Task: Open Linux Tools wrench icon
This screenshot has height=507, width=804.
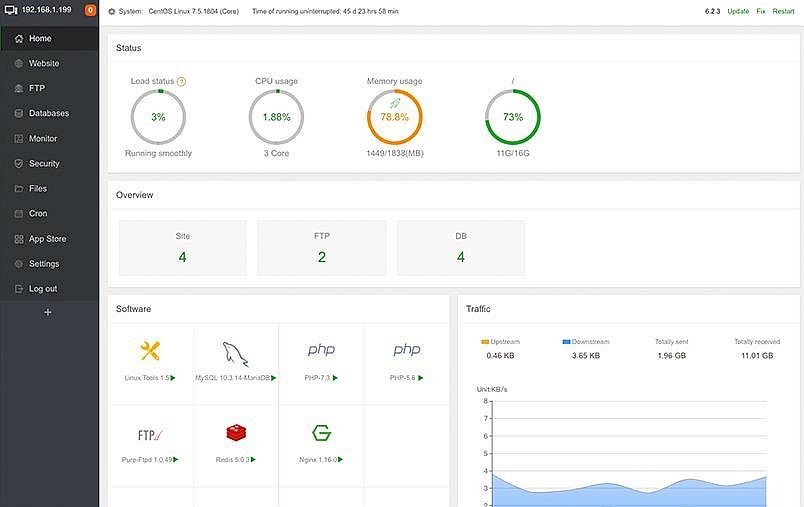Action: point(150,351)
